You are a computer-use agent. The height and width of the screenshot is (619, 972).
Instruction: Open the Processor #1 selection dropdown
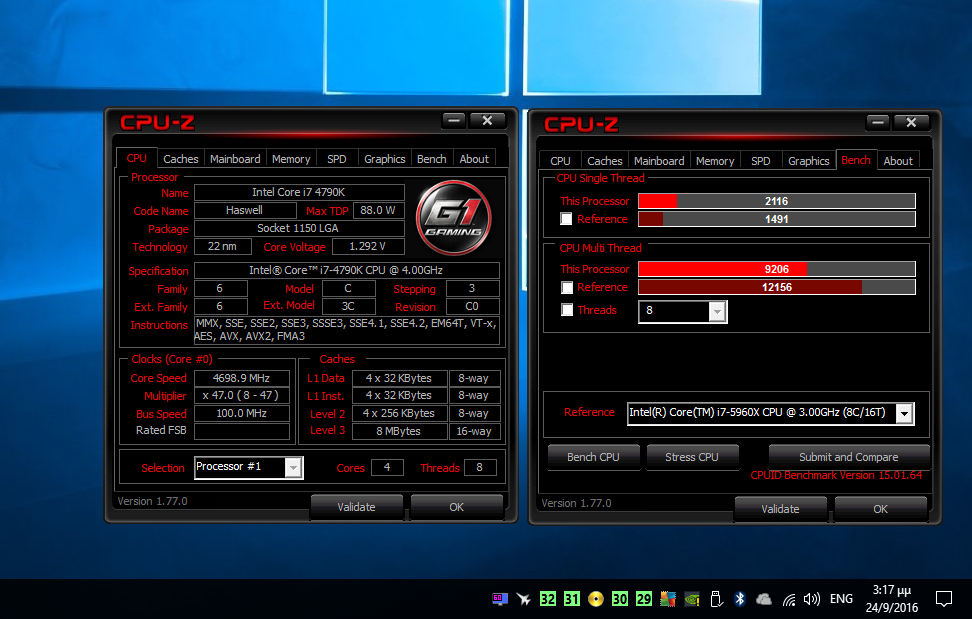(293, 468)
